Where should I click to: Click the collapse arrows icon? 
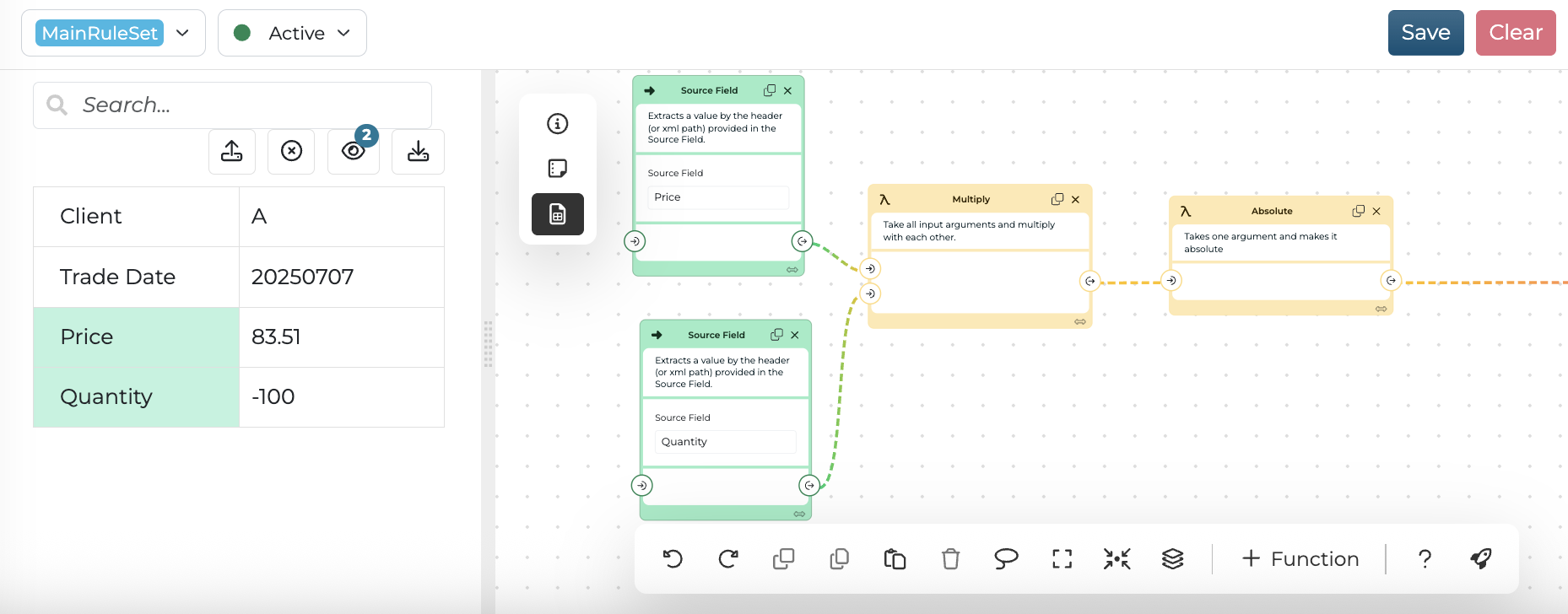tap(1117, 558)
